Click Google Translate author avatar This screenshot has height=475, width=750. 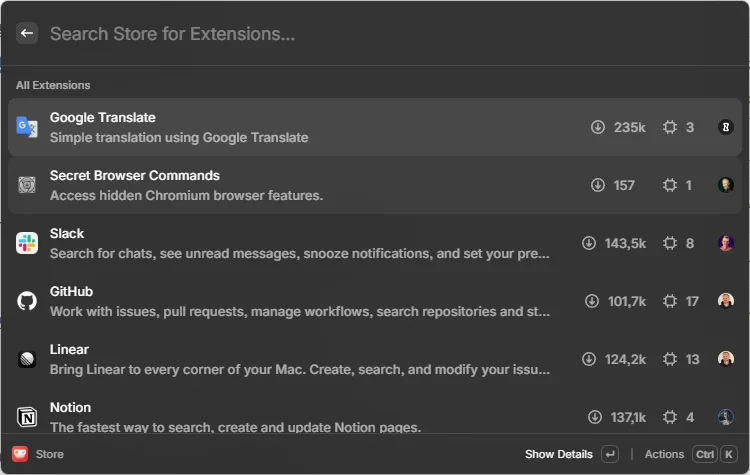[x=726, y=127]
